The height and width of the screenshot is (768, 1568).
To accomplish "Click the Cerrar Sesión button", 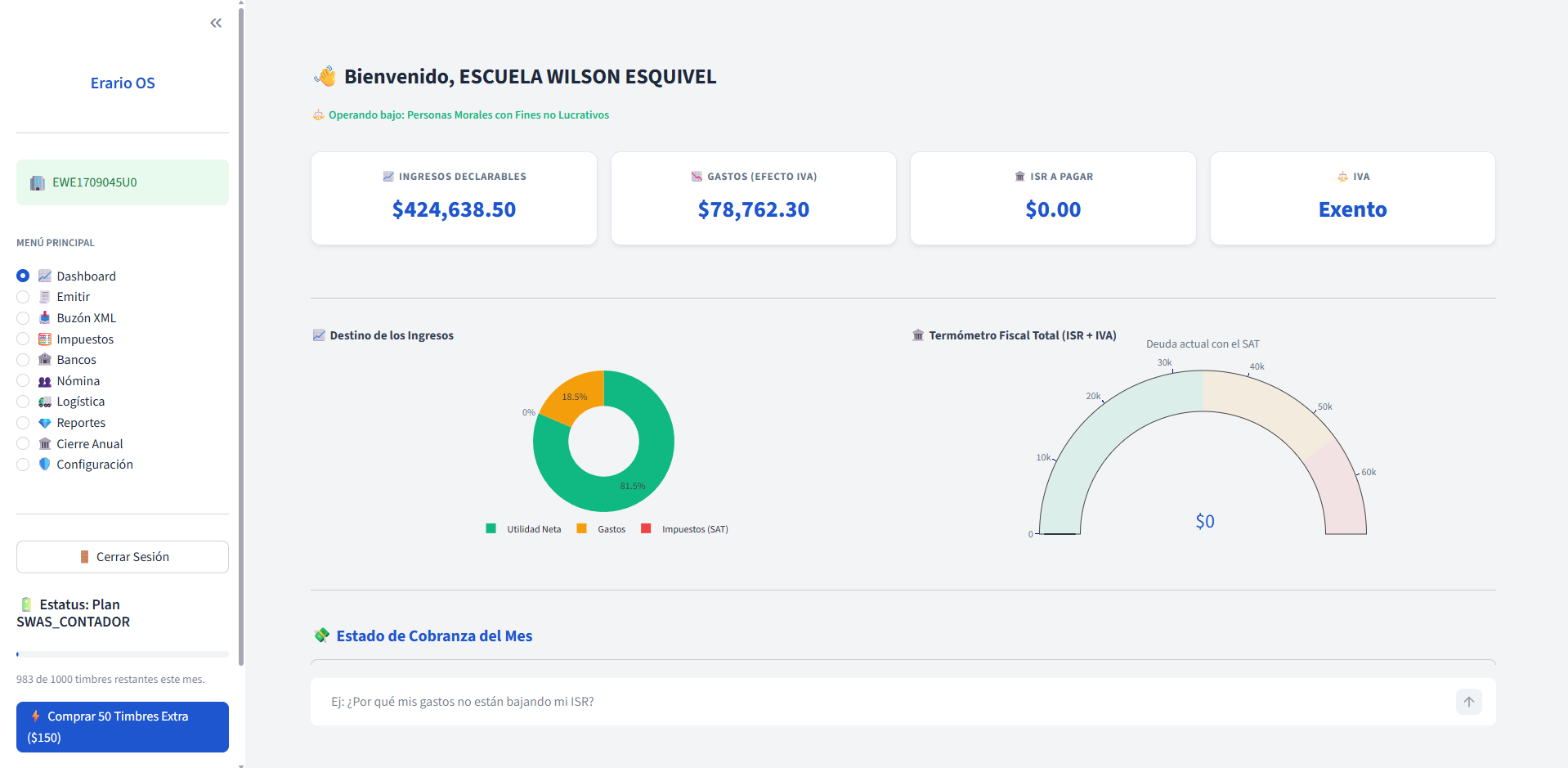I will pos(122,556).
